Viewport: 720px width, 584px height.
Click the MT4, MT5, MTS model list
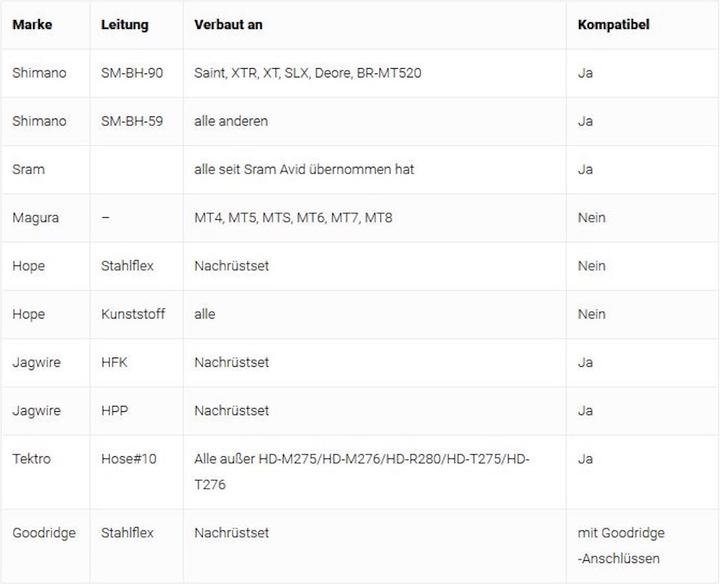pyautogui.click(x=293, y=217)
